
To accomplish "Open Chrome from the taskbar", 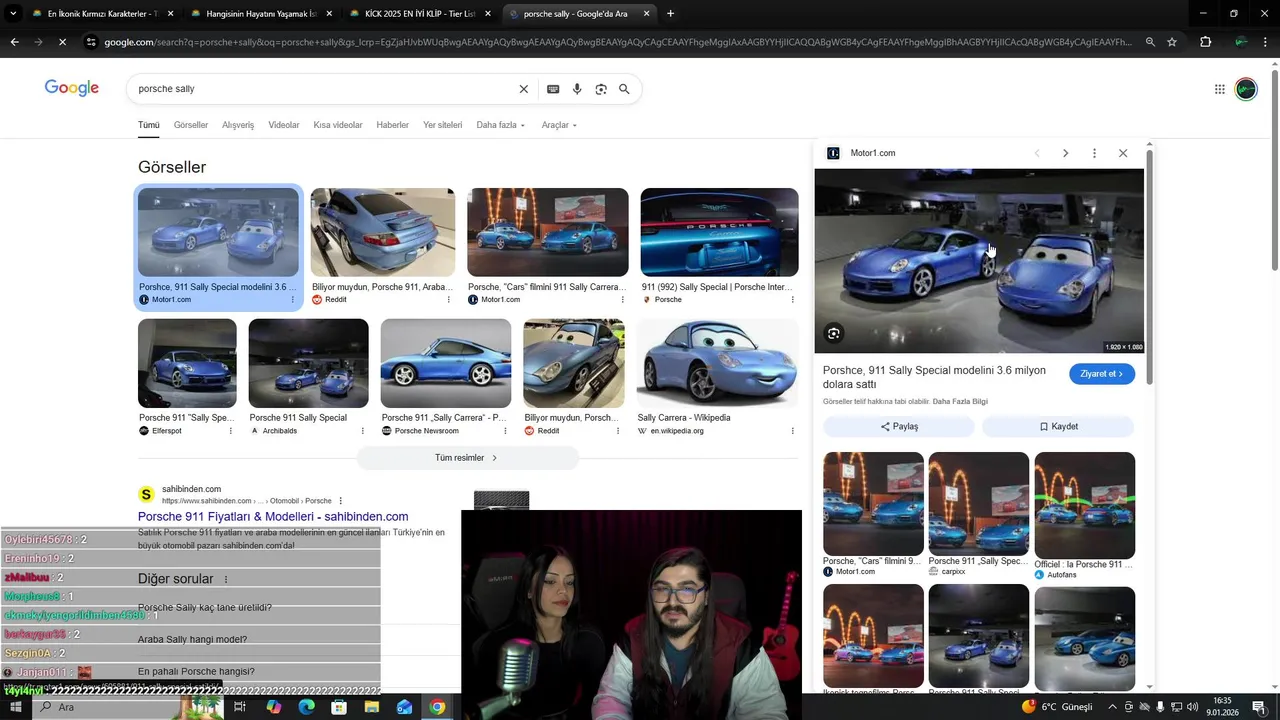I will click(437, 707).
